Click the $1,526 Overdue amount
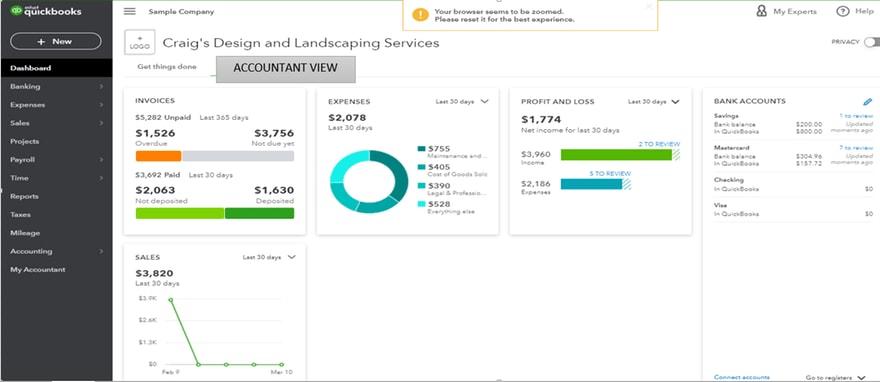880x382 pixels. click(155, 134)
